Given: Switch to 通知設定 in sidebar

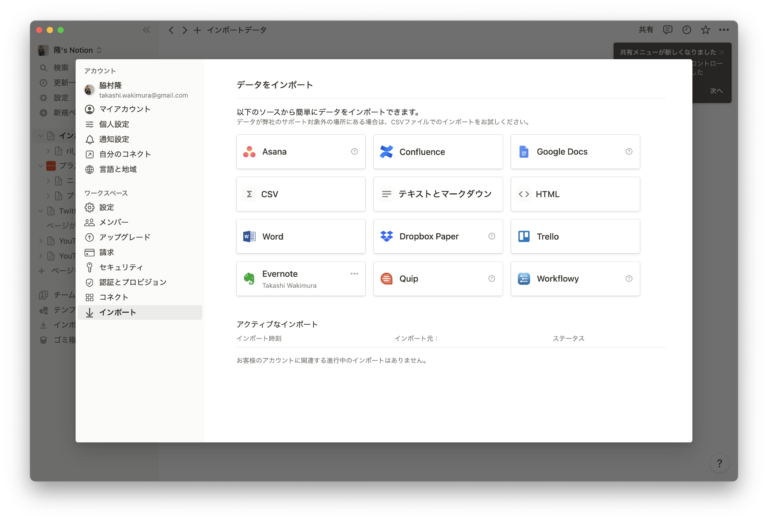Looking at the screenshot, I should tap(120, 139).
